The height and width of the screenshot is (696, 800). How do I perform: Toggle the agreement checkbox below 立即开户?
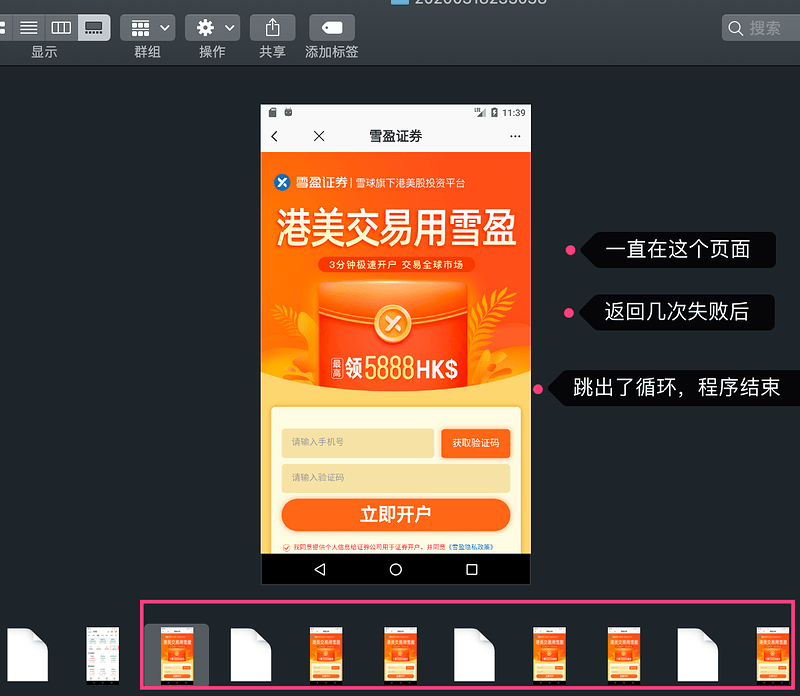pos(287,548)
